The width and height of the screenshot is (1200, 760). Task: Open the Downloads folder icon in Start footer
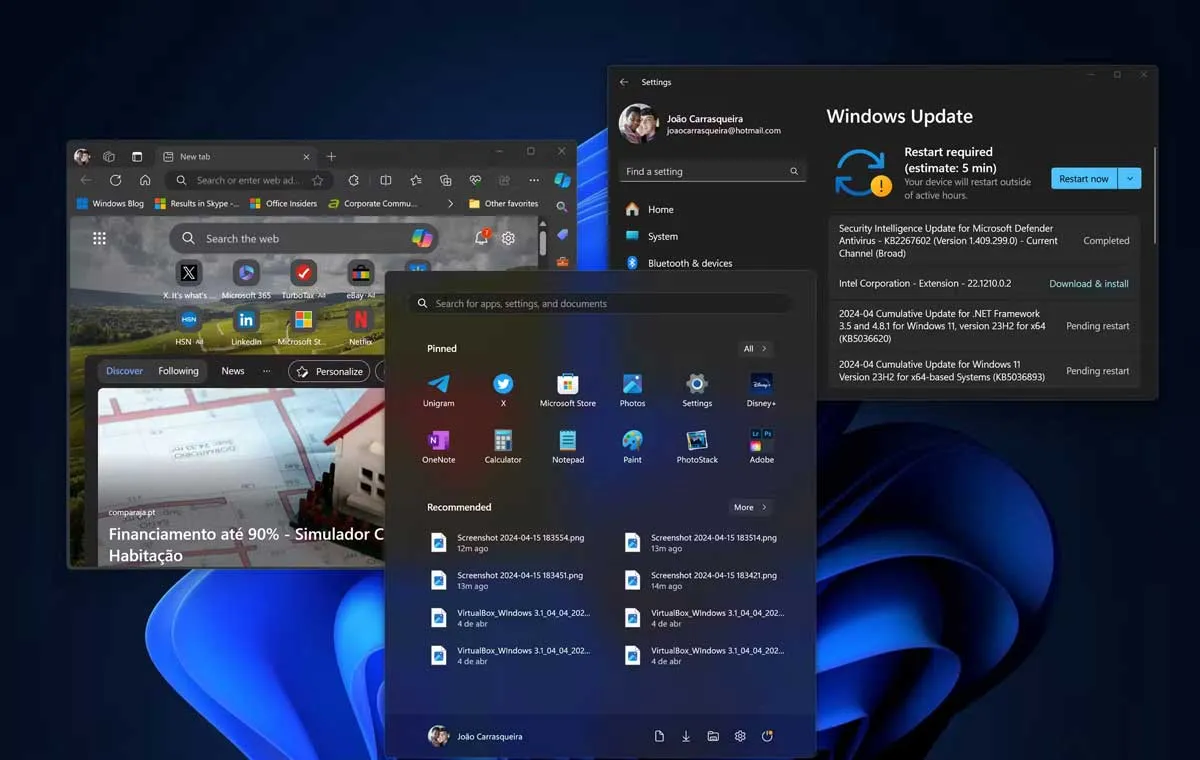point(686,736)
